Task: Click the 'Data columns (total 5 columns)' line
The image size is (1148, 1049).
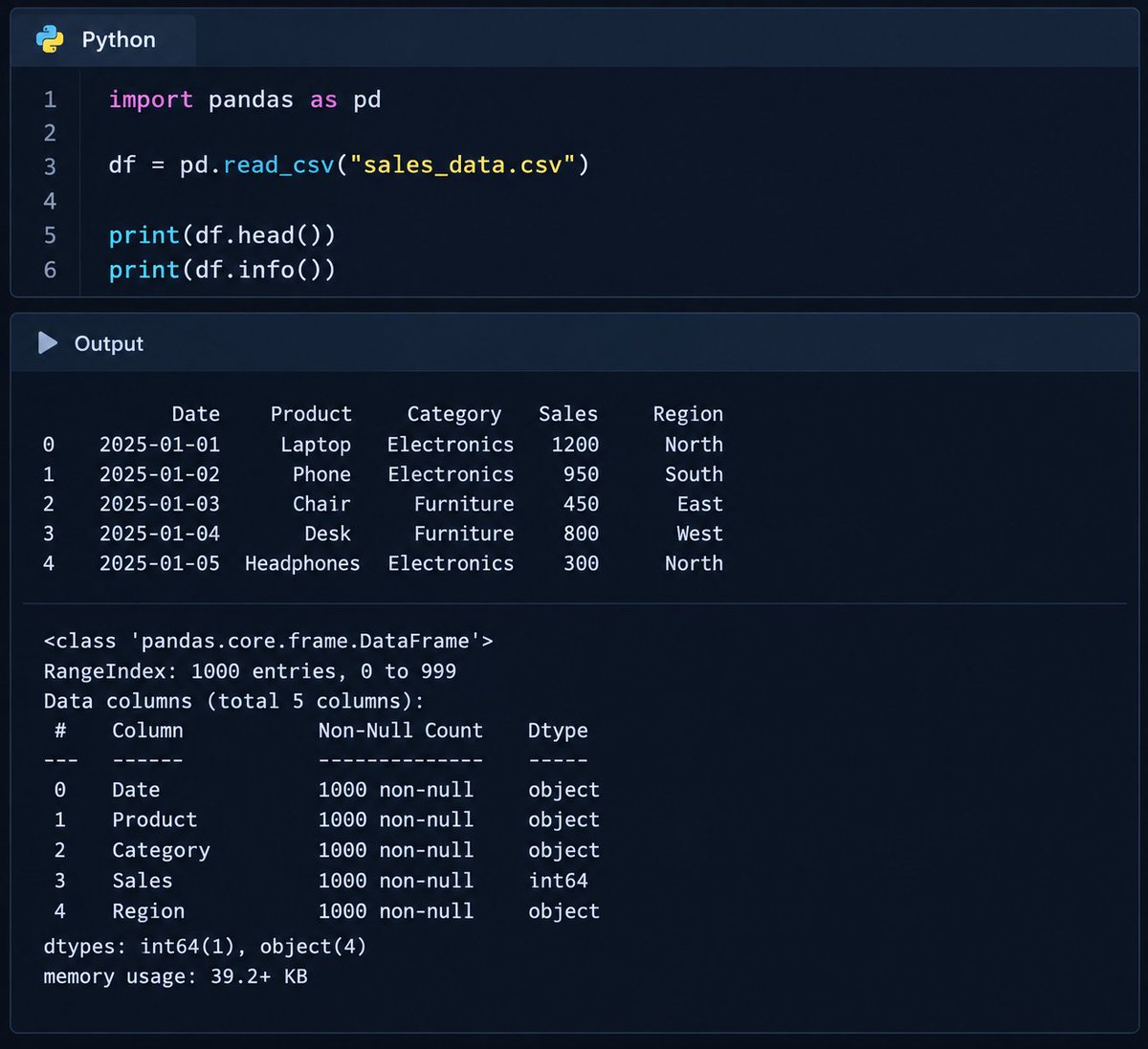Action: point(233,701)
